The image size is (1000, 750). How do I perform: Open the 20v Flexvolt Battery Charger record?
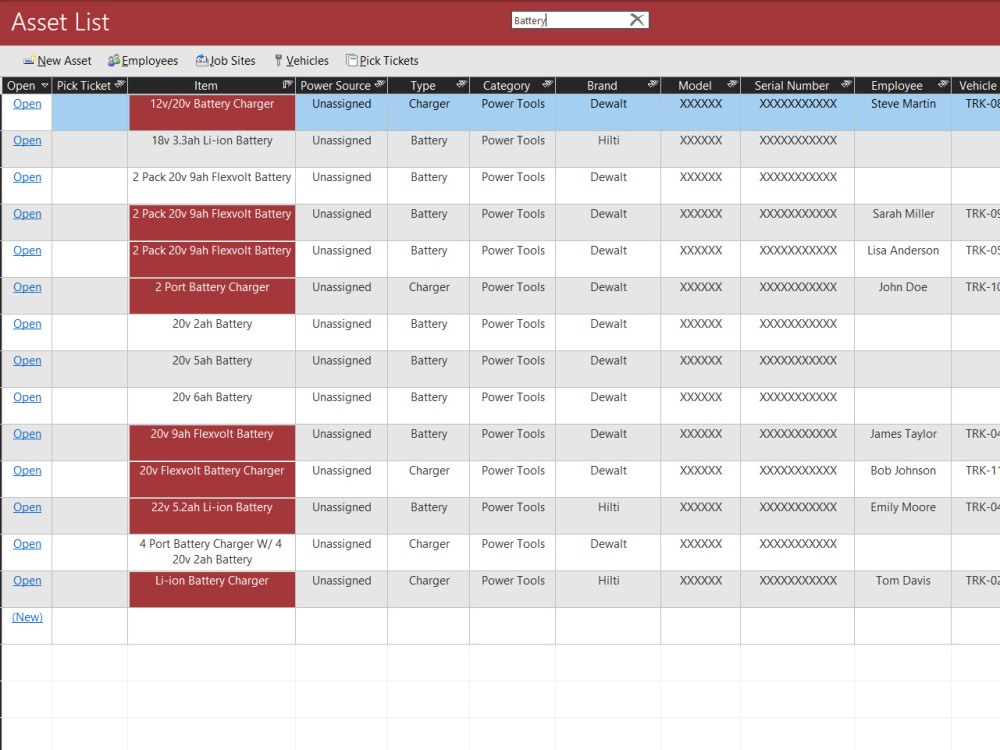[x=27, y=471]
